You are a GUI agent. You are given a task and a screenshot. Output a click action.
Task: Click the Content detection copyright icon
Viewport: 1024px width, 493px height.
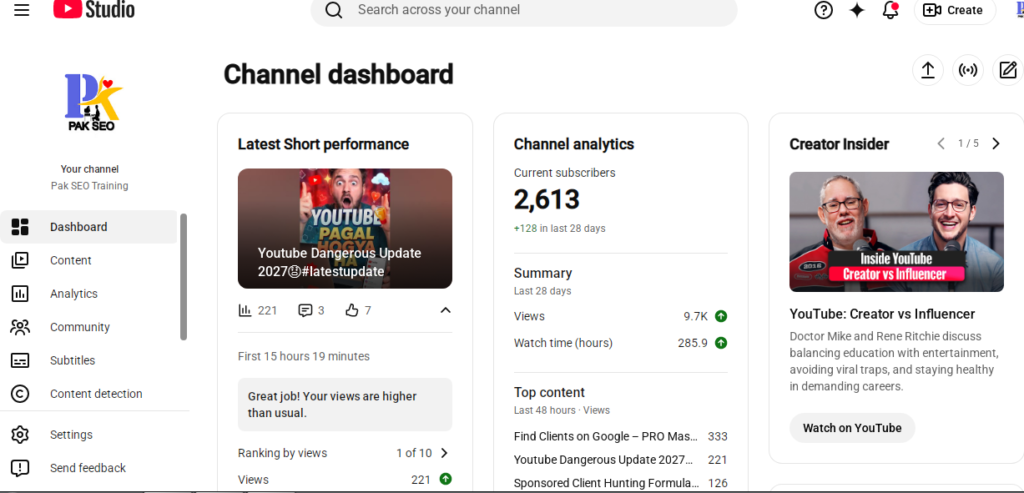[x=20, y=393]
